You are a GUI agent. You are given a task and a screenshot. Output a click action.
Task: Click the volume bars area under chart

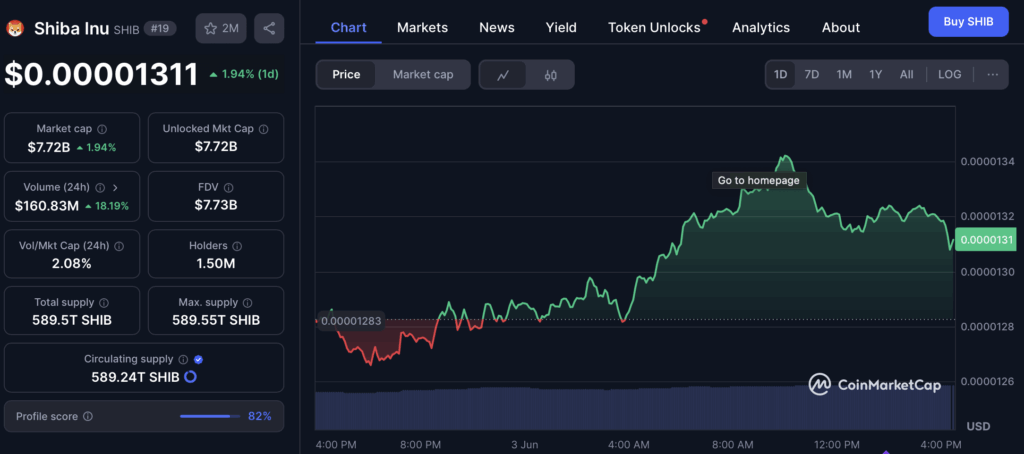(x=633, y=408)
